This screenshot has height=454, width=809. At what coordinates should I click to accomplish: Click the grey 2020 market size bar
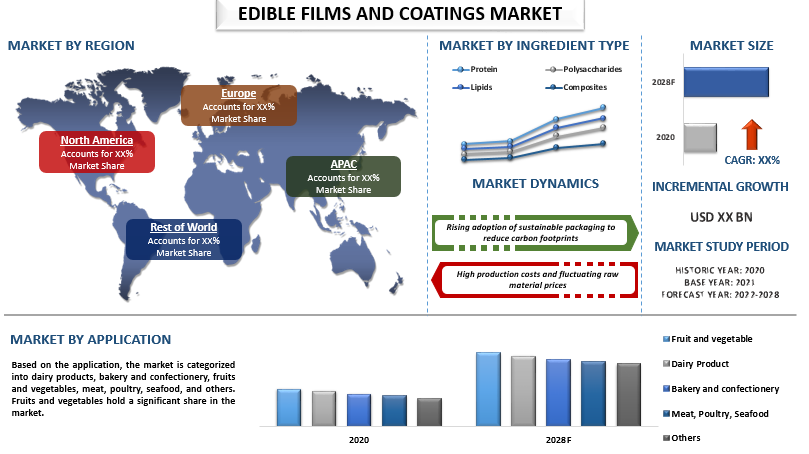[x=700, y=138]
